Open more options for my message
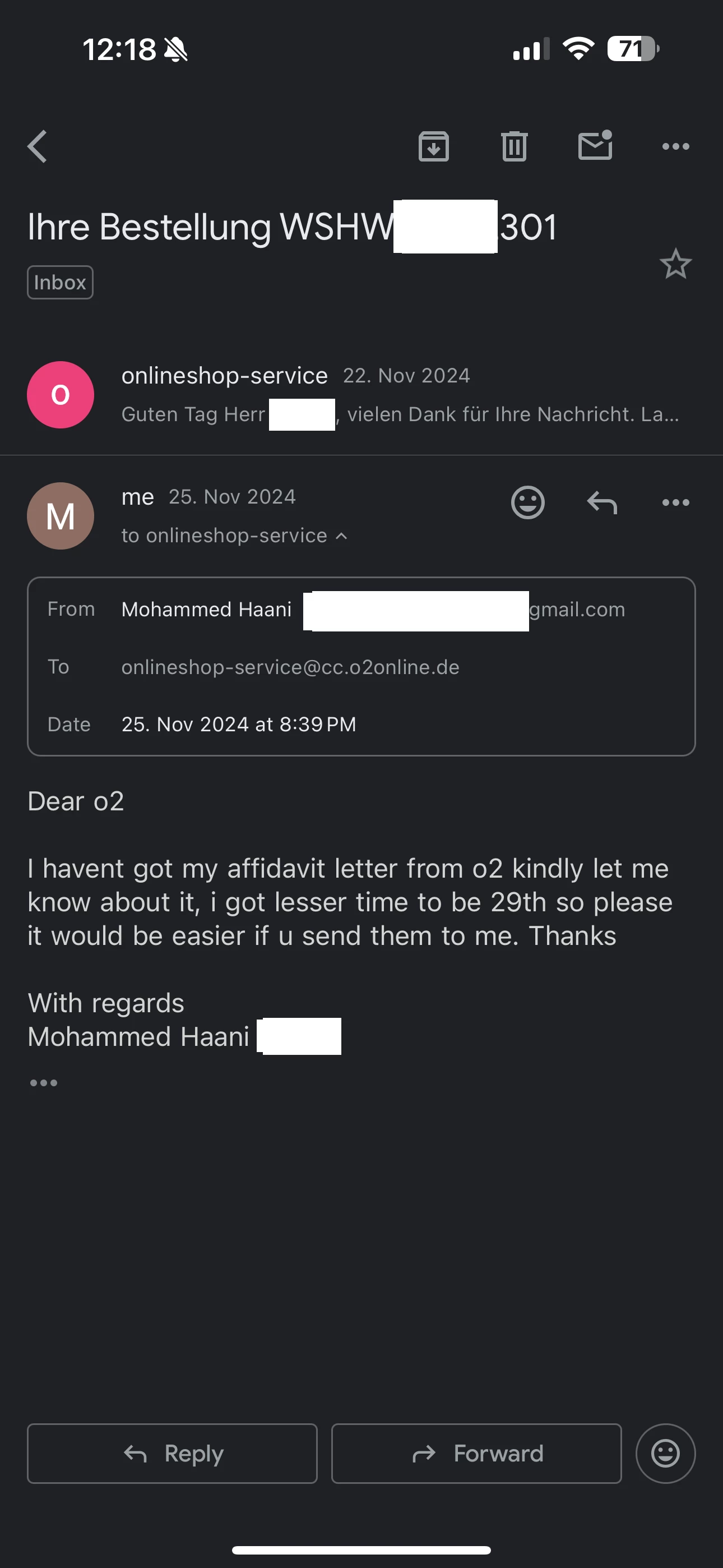 (675, 503)
